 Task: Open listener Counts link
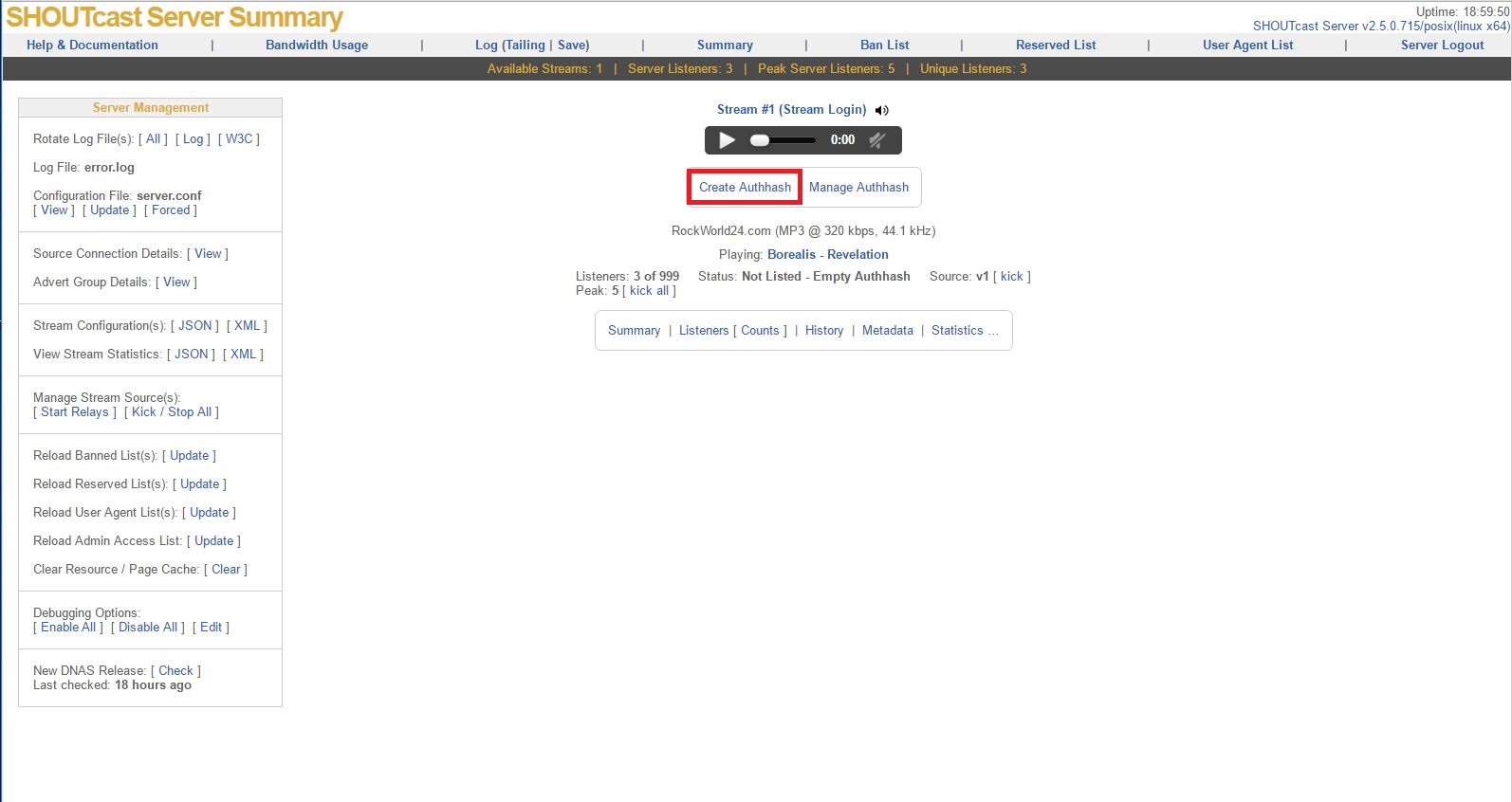pos(760,330)
